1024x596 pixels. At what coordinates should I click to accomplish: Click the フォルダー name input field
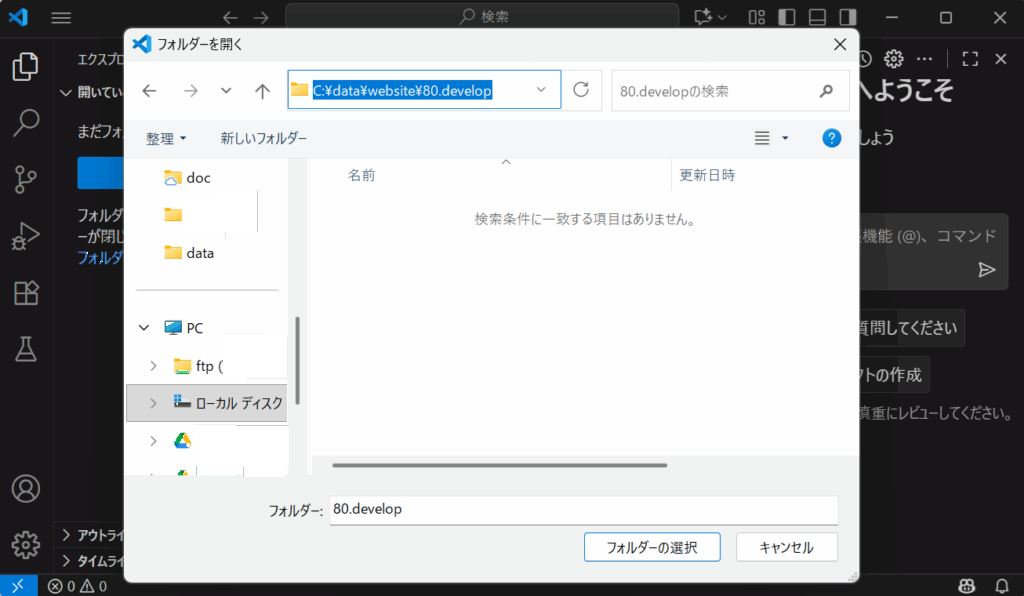pyautogui.click(x=583, y=510)
